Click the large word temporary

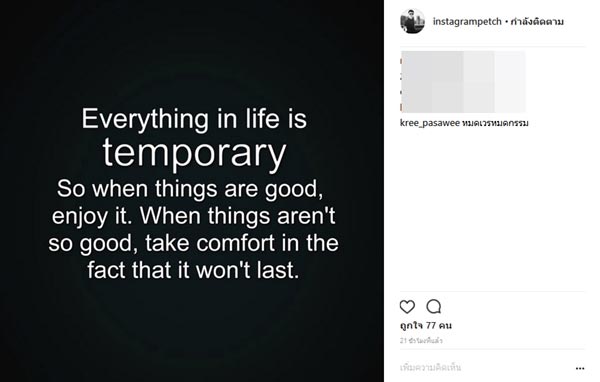[x=194, y=153]
